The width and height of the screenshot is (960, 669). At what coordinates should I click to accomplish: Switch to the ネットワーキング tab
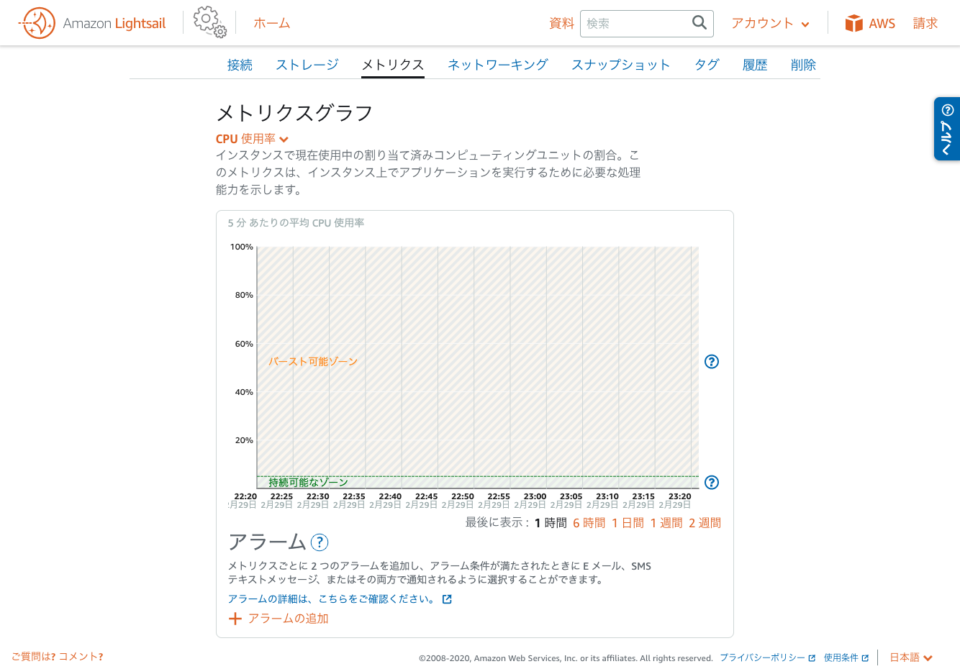[x=497, y=65]
